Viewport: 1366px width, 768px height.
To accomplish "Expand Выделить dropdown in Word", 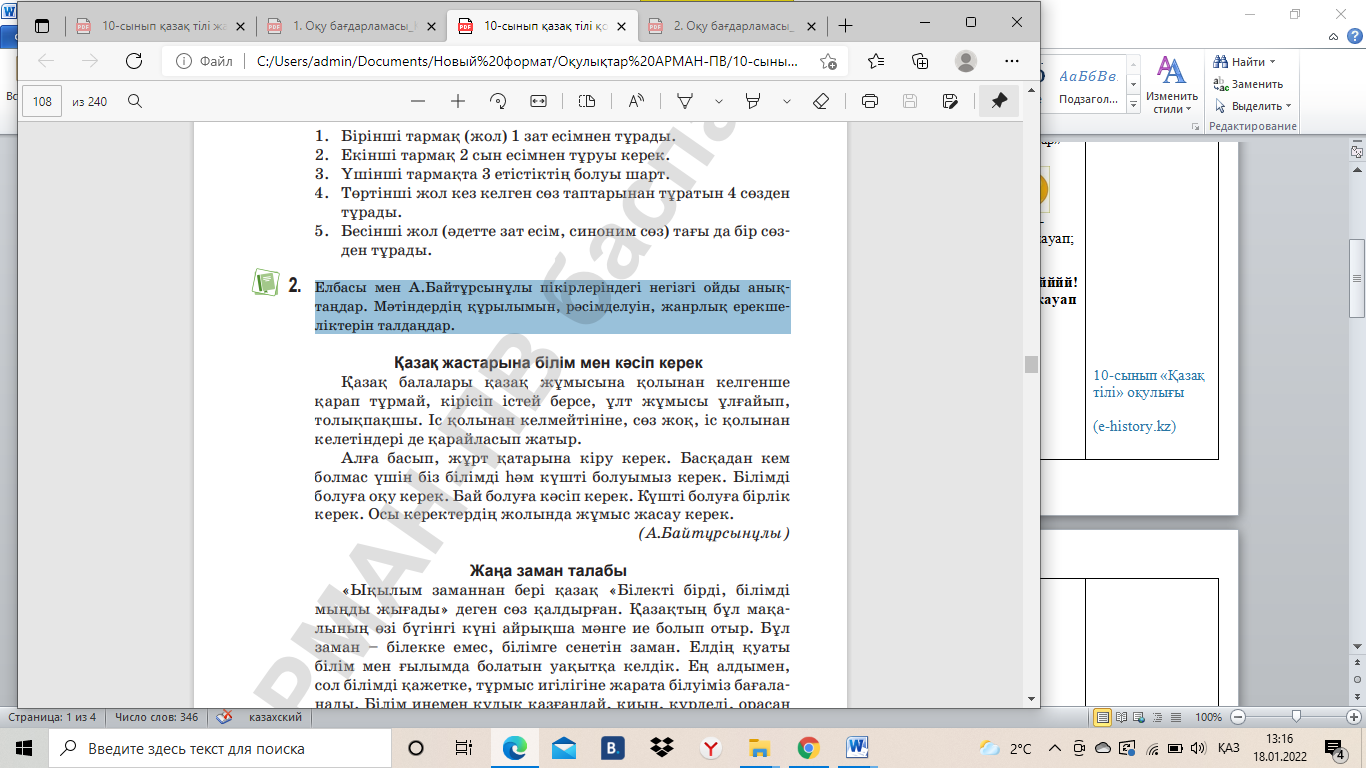I will coord(1288,106).
